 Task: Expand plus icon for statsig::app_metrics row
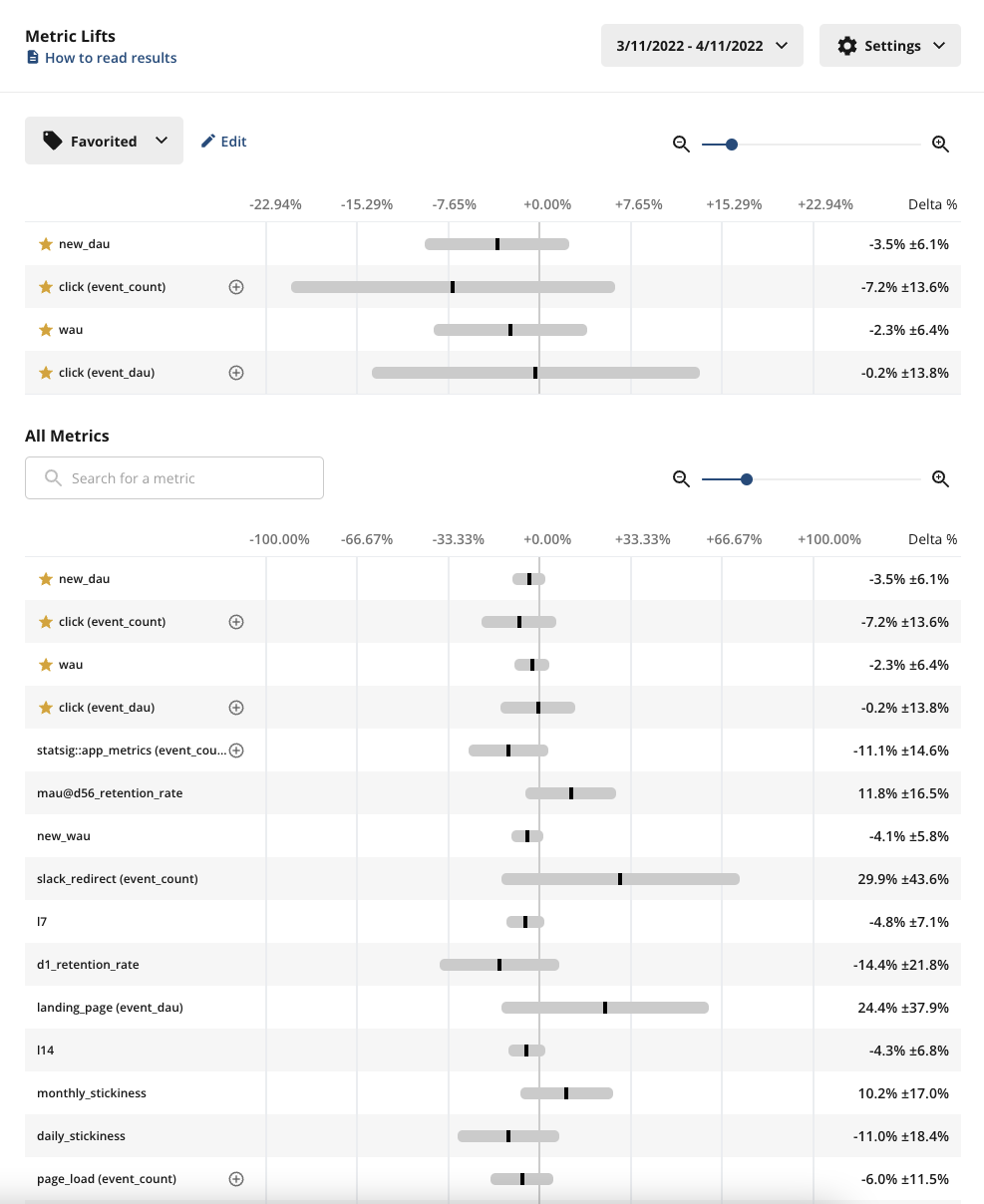click(x=236, y=751)
